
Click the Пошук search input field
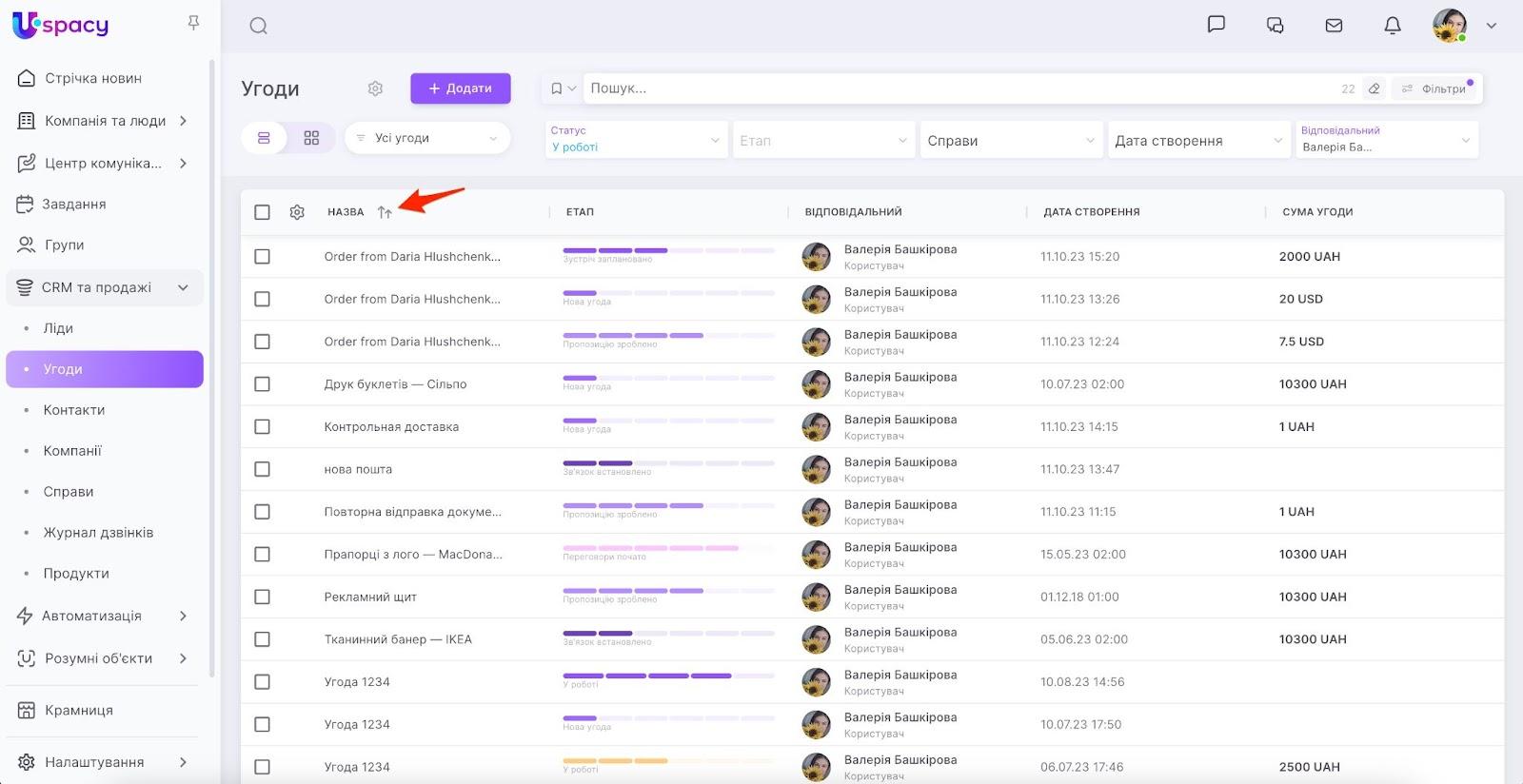pyautogui.click(x=952, y=88)
